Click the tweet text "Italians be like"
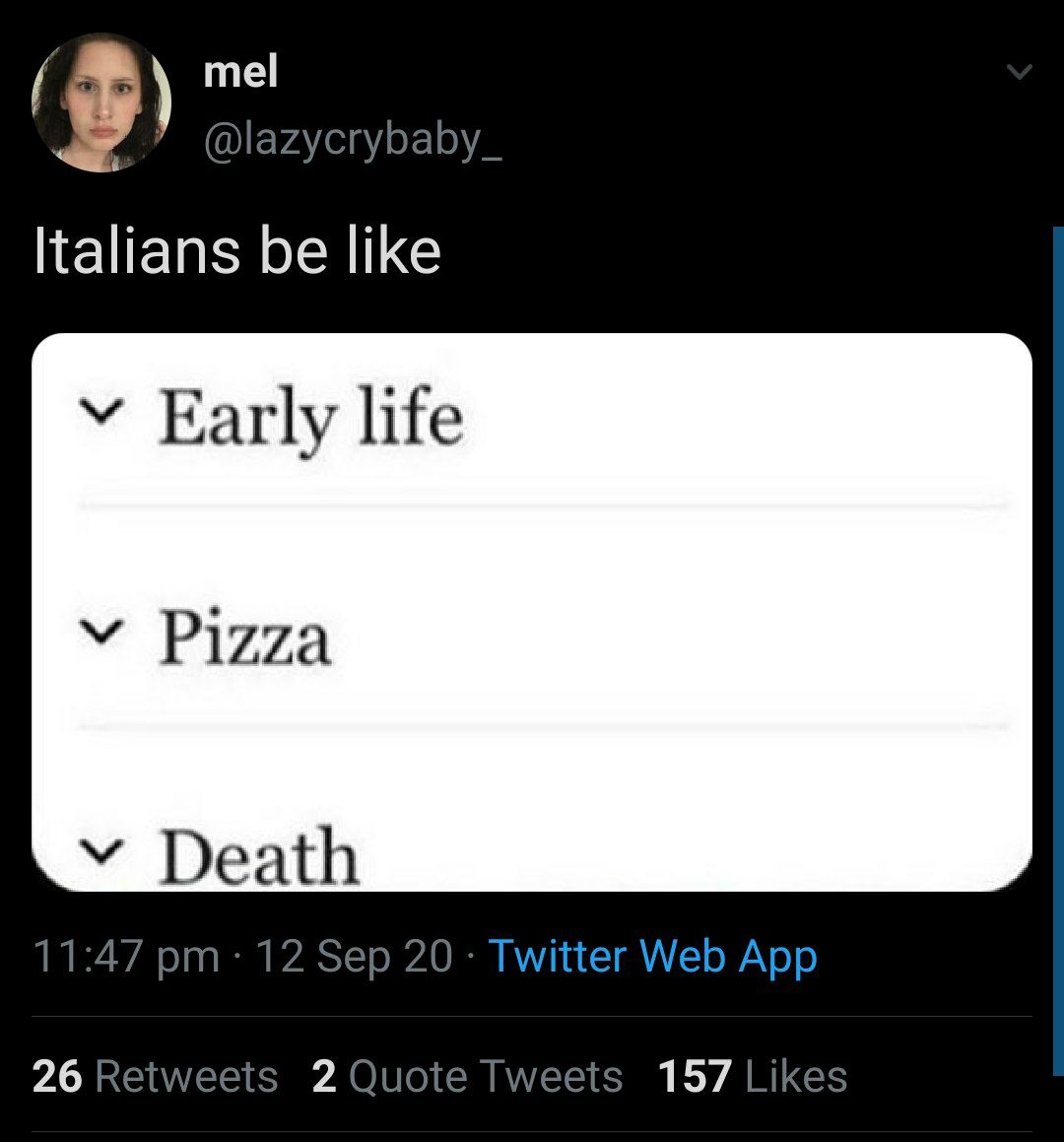 click(236, 250)
